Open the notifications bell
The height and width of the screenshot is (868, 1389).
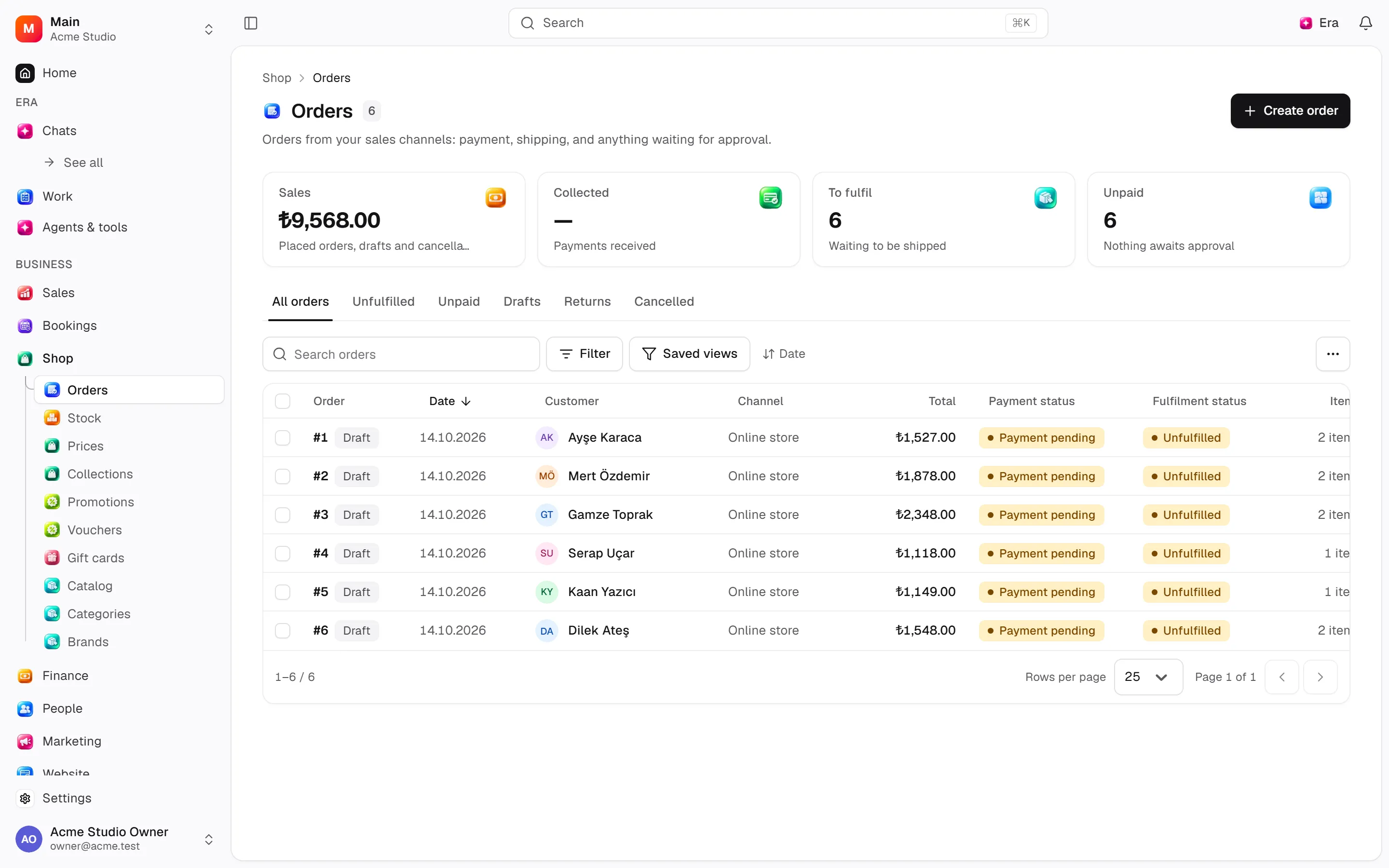point(1365,23)
